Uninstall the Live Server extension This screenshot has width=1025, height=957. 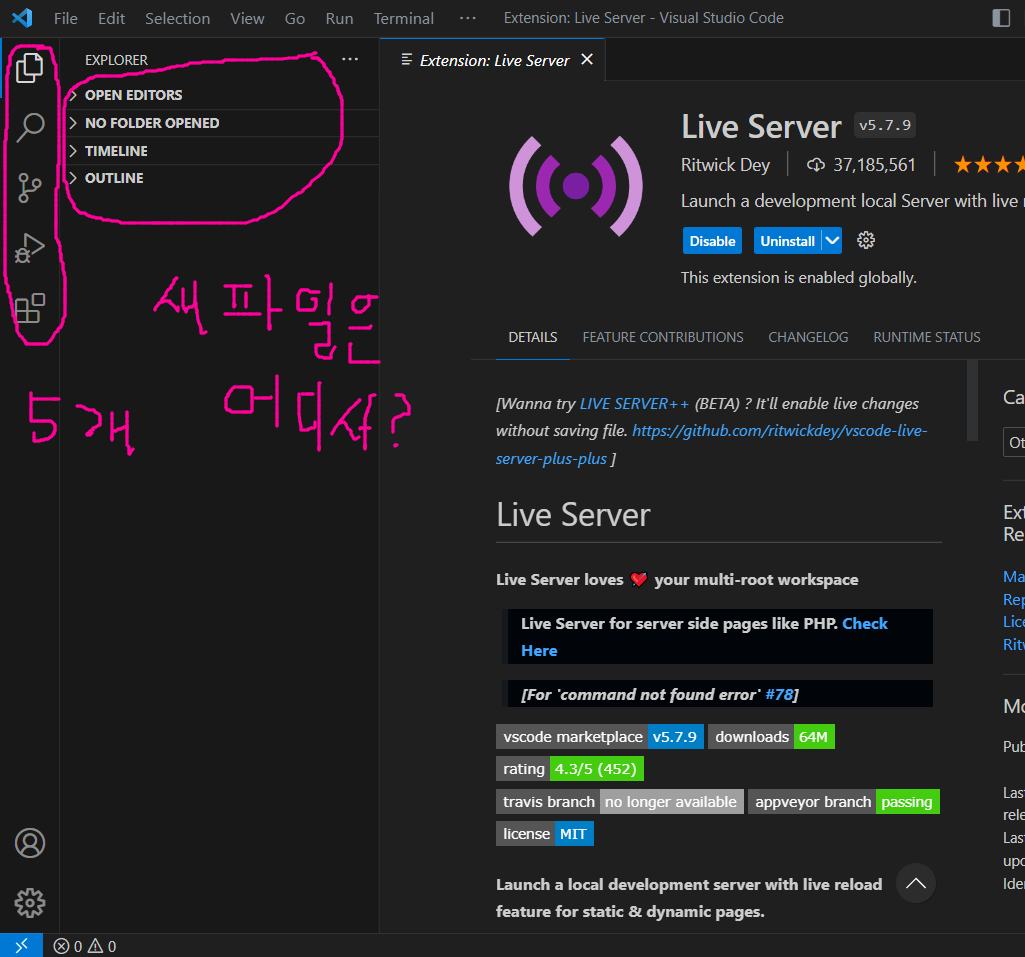(x=787, y=241)
